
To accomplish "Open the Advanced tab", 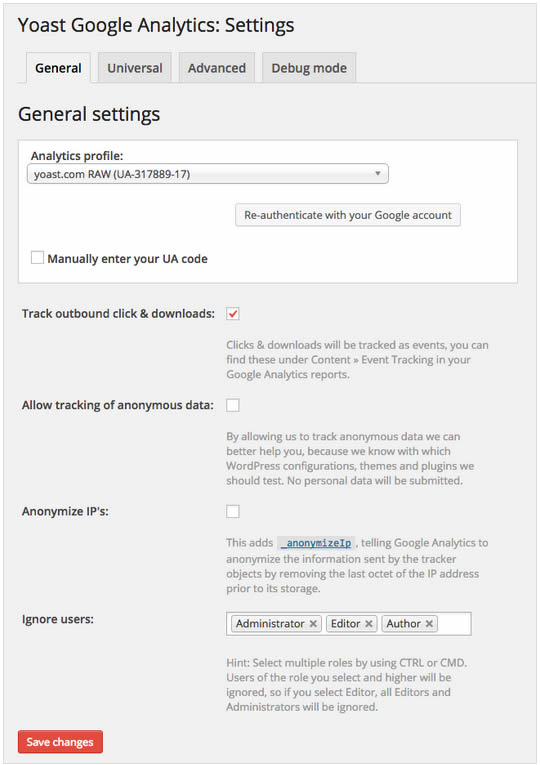I will click(217, 68).
